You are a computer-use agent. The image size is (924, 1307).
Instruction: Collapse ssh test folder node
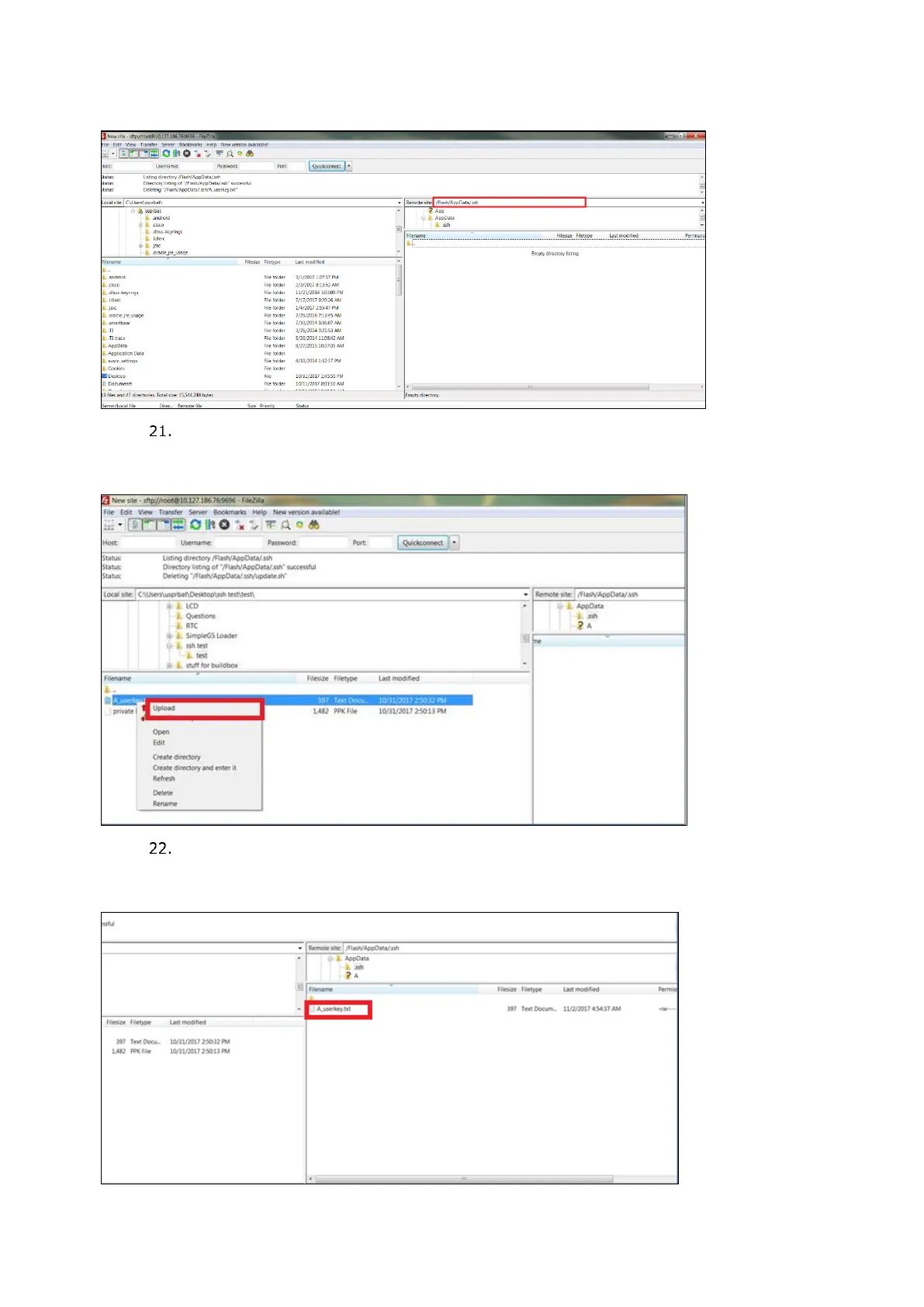(169, 646)
